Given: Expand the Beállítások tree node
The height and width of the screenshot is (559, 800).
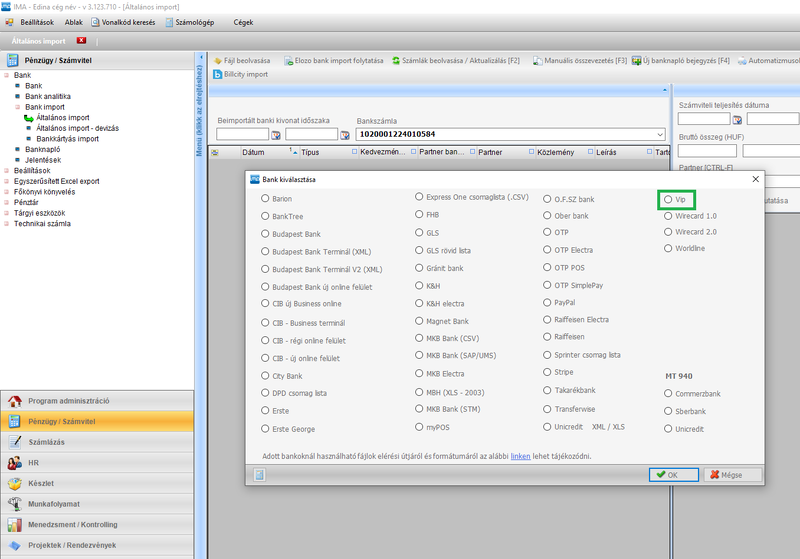Looking at the screenshot, I should pyautogui.click(x=6, y=171).
